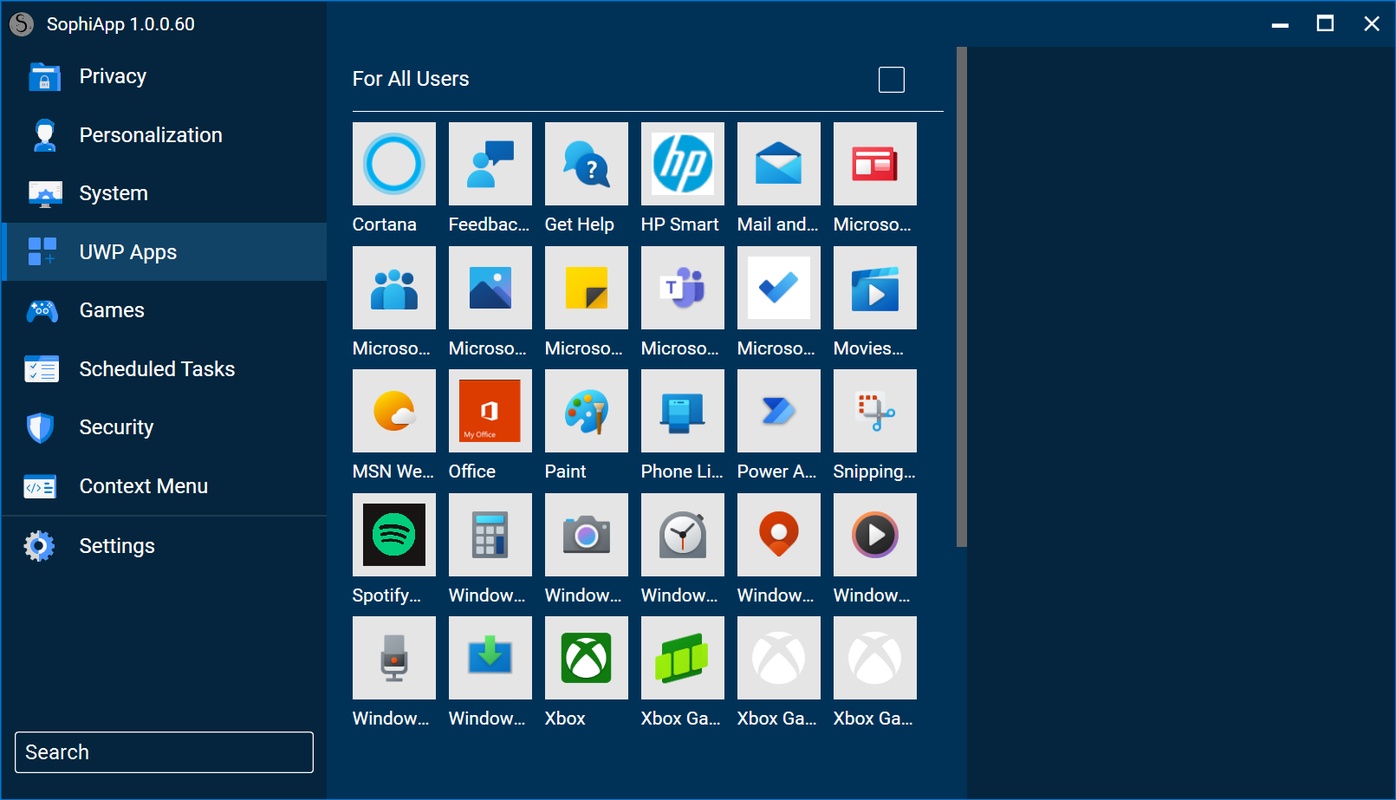Switch to the Games section

(x=111, y=311)
